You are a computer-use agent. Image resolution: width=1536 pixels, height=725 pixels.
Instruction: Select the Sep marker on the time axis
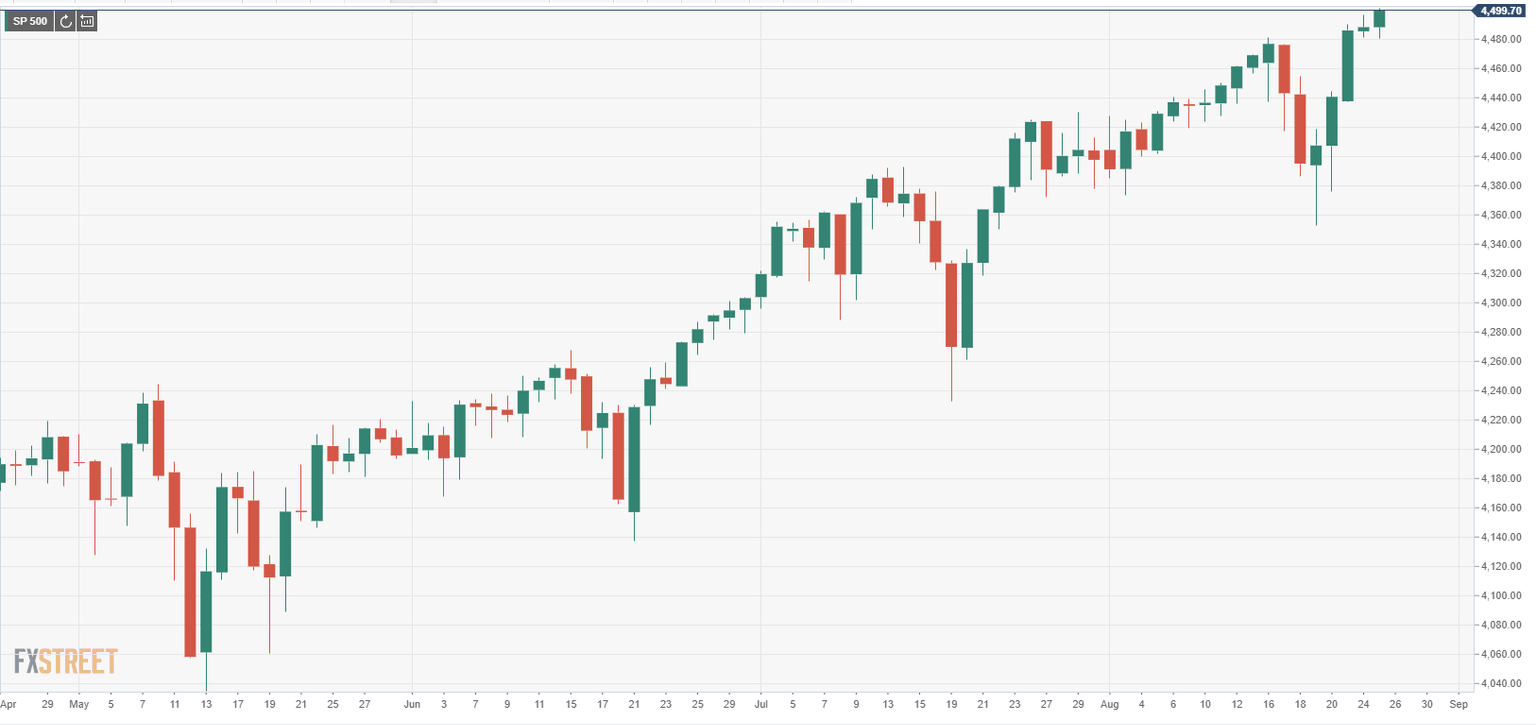point(1458,704)
